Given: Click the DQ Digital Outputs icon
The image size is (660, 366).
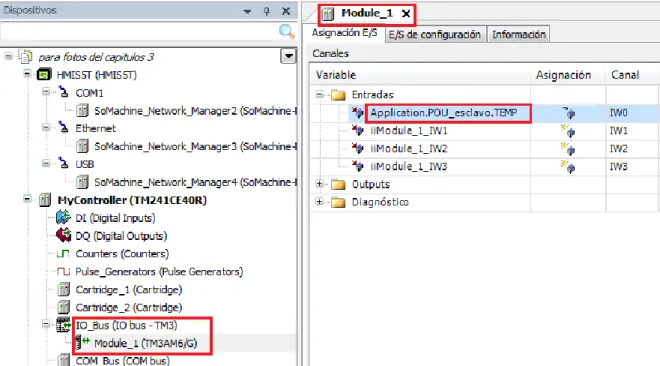Looking at the screenshot, I should pos(64,235).
